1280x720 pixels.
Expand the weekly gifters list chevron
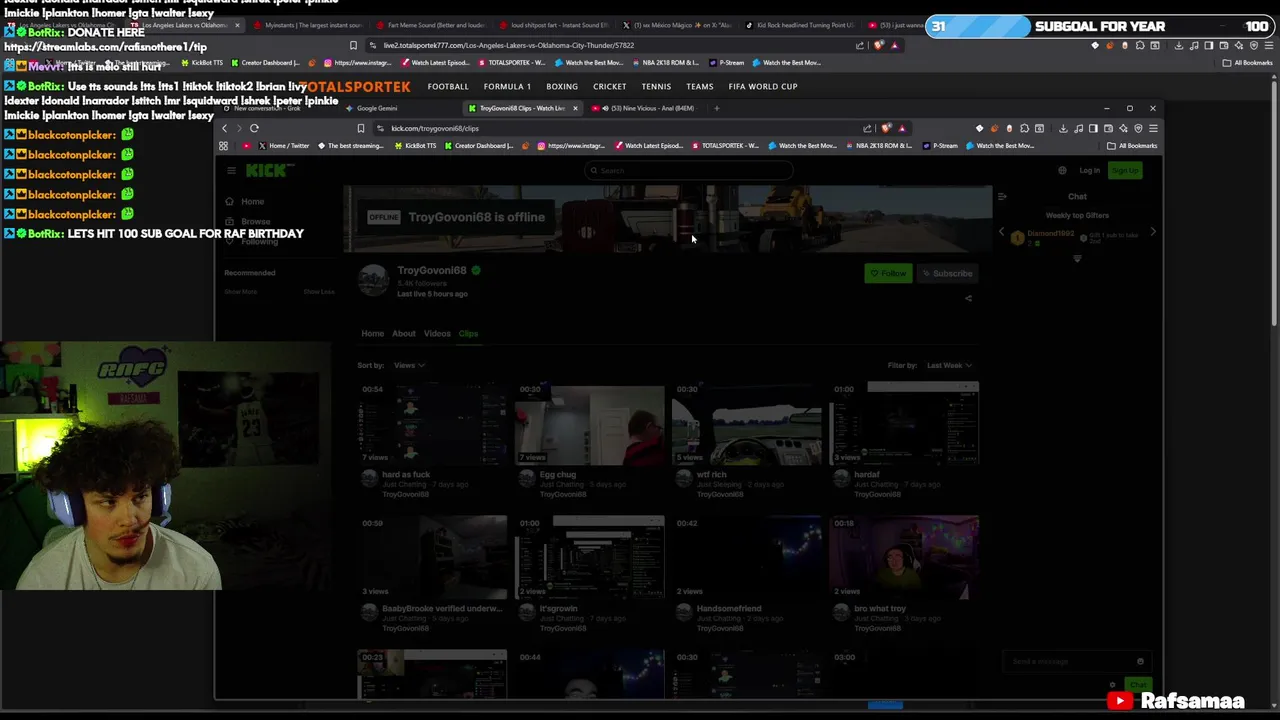click(x=1077, y=259)
